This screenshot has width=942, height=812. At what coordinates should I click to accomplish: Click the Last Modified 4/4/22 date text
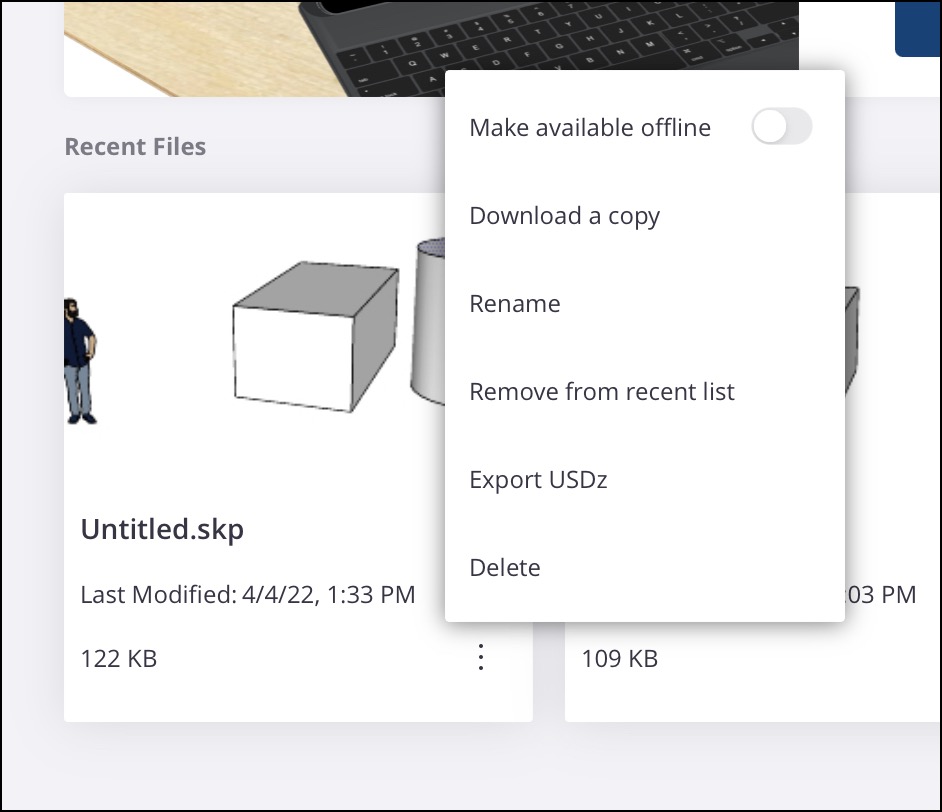pyautogui.click(x=247, y=595)
